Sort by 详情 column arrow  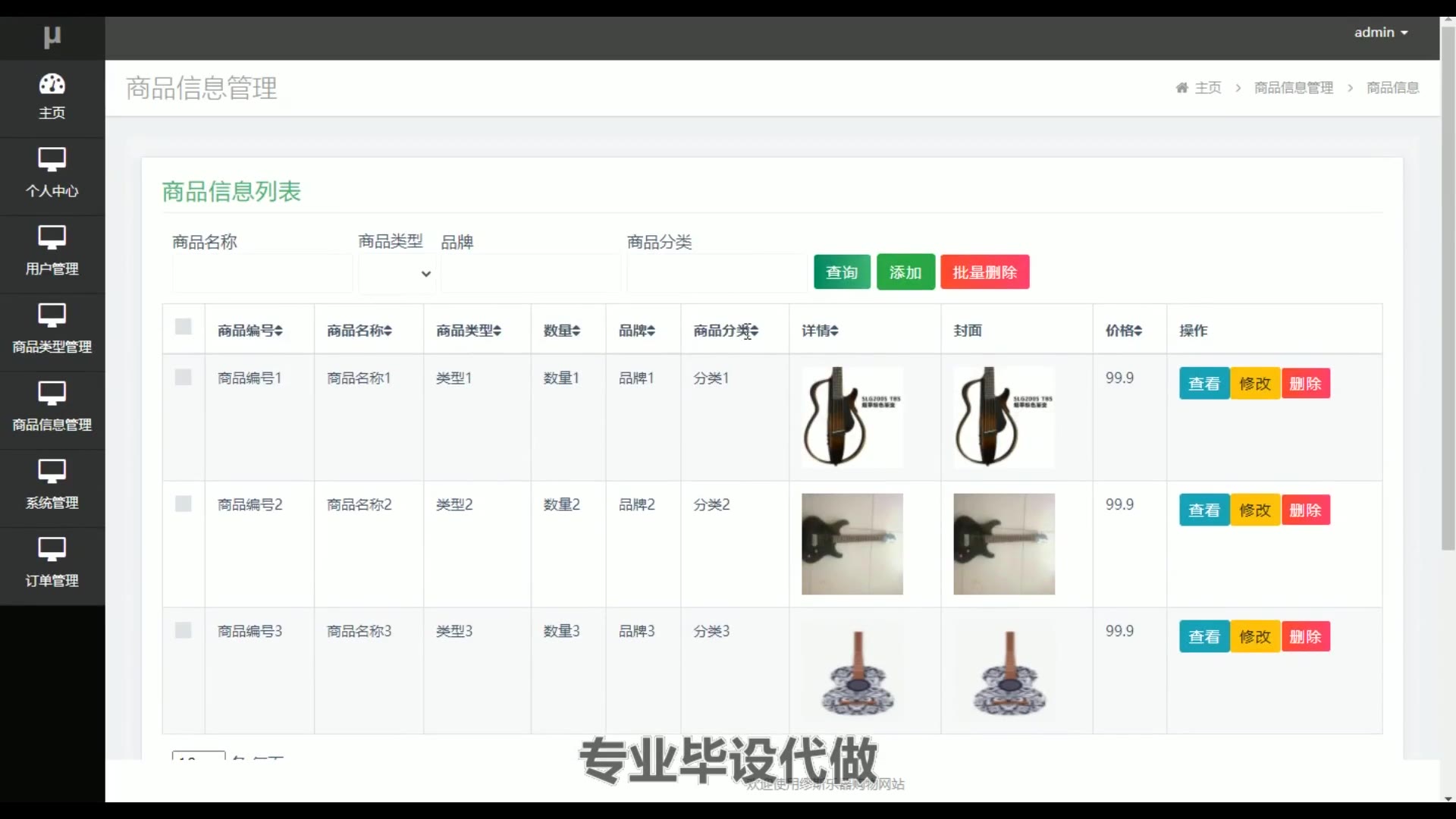click(x=834, y=331)
